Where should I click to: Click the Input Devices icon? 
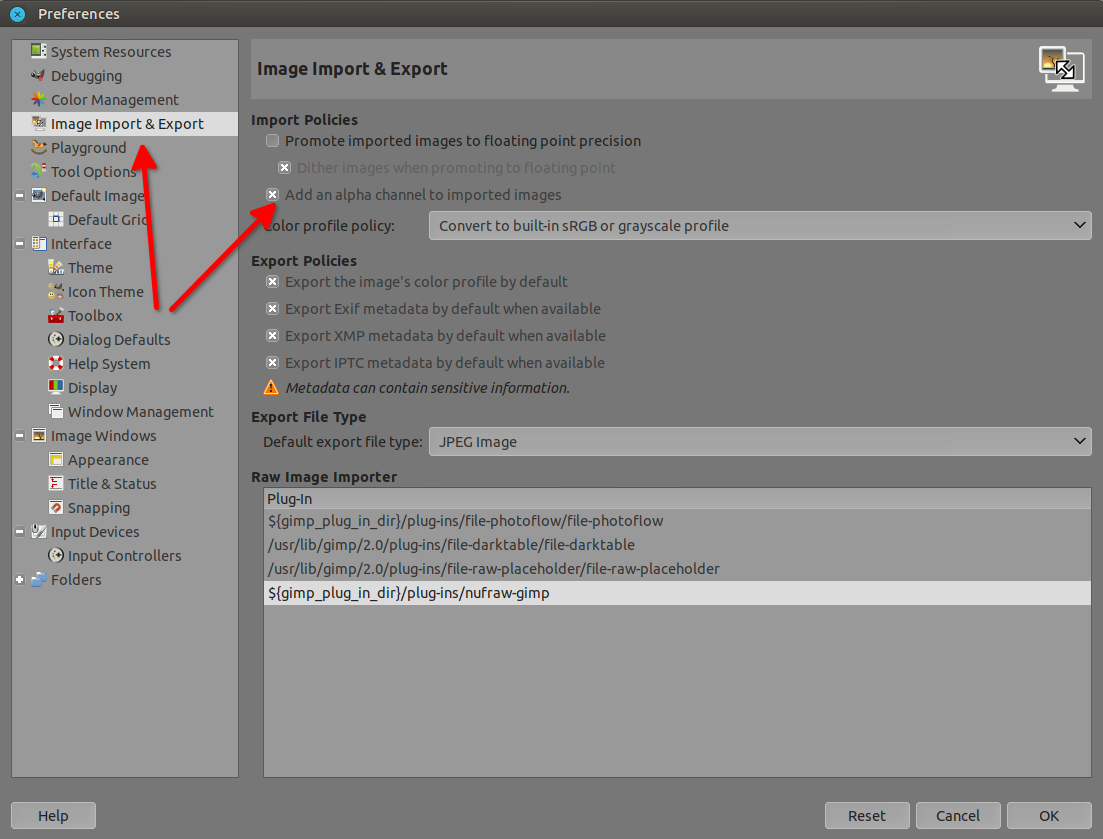[x=39, y=531]
